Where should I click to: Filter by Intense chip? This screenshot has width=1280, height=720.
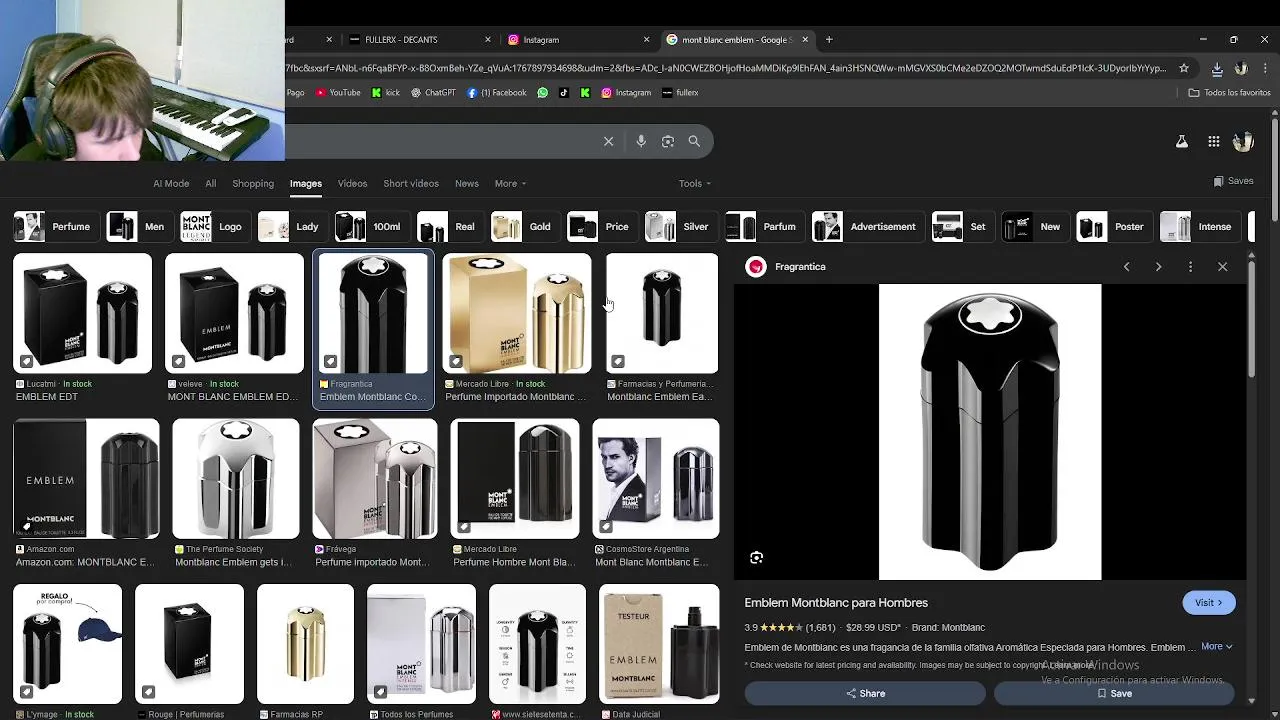[1199, 227]
